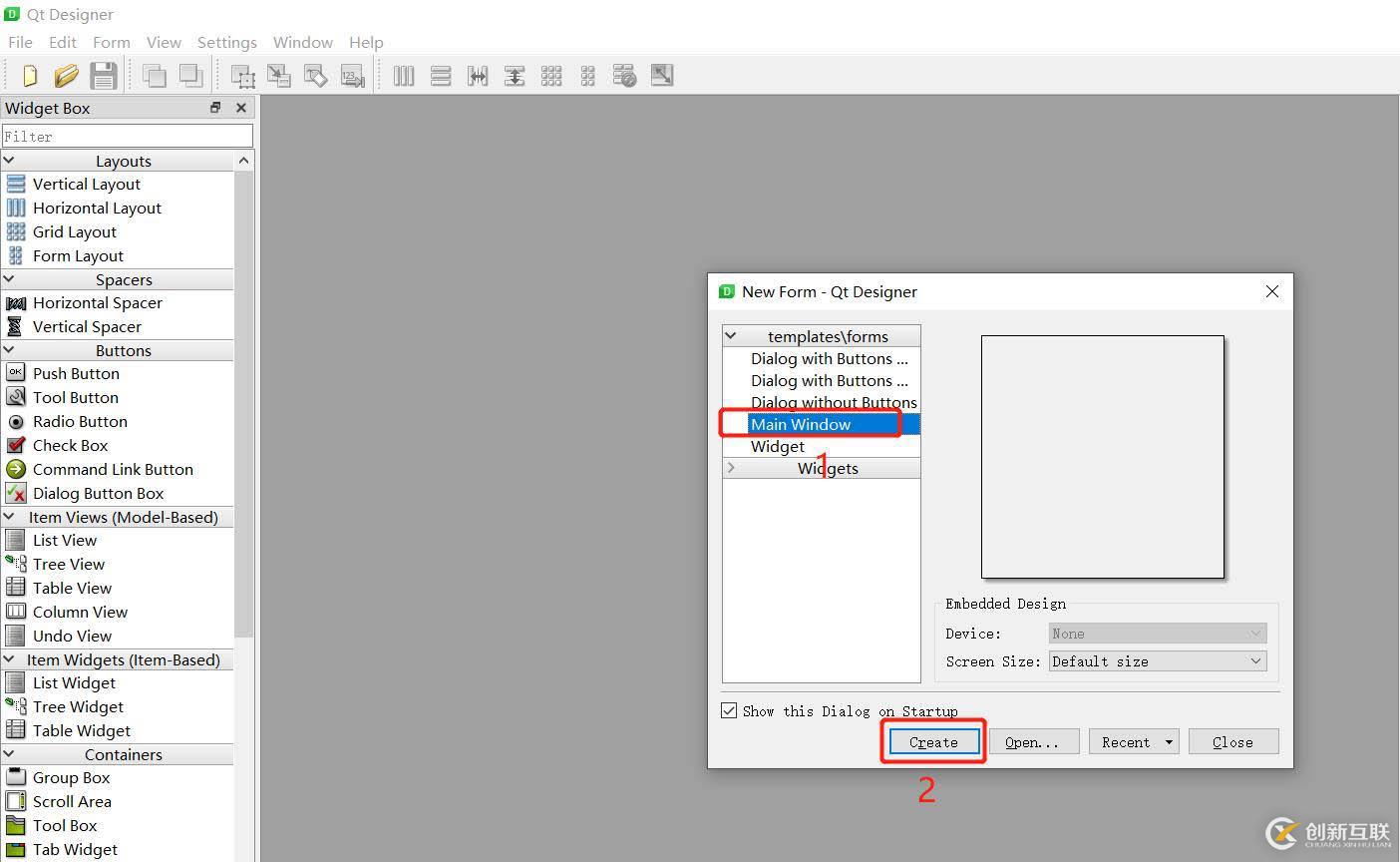The height and width of the screenshot is (862, 1400).
Task: Collapse the Layouts category
Action: click(9, 161)
